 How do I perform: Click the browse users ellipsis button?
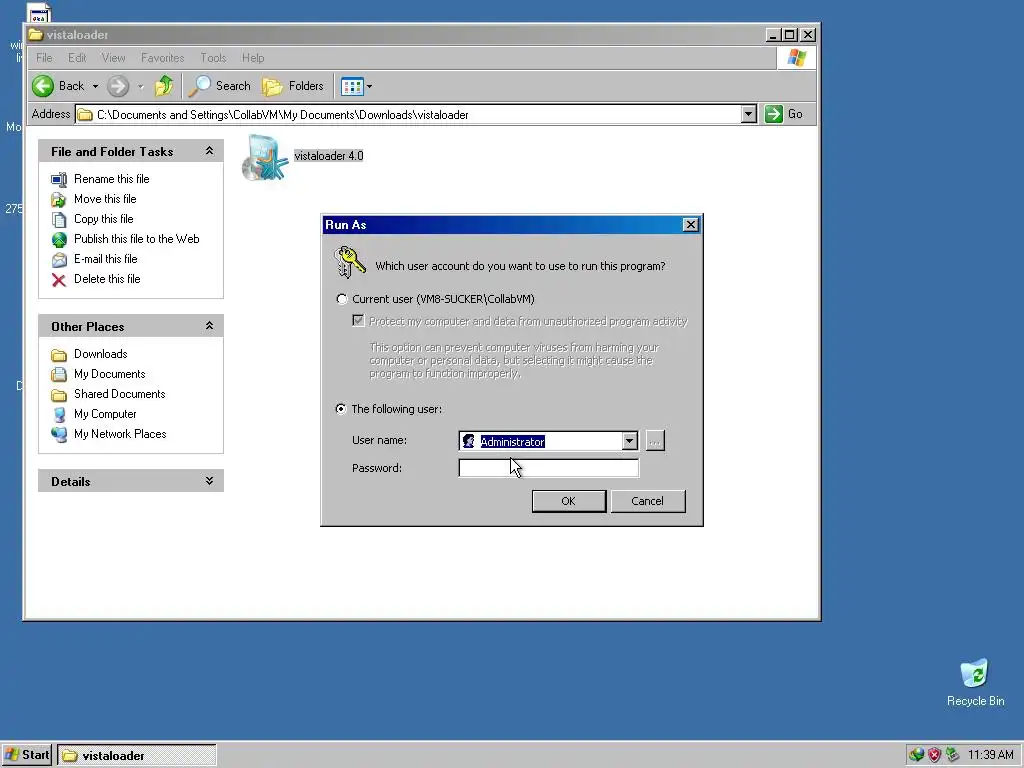click(655, 441)
